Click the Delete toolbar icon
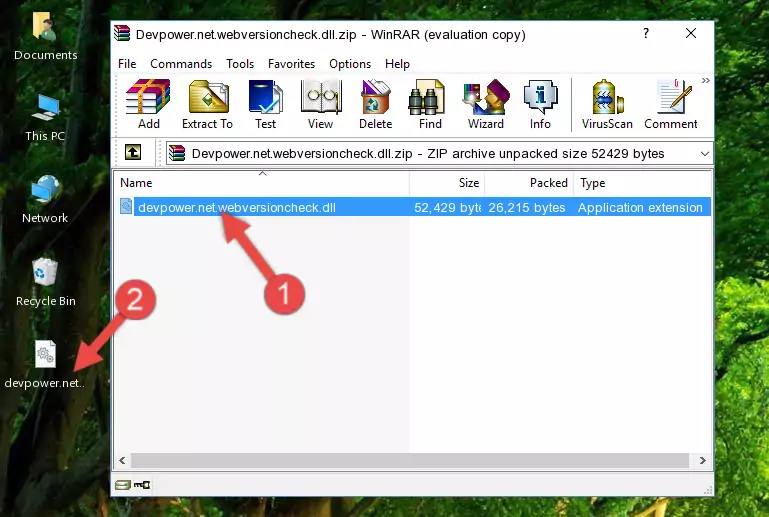 (376, 104)
